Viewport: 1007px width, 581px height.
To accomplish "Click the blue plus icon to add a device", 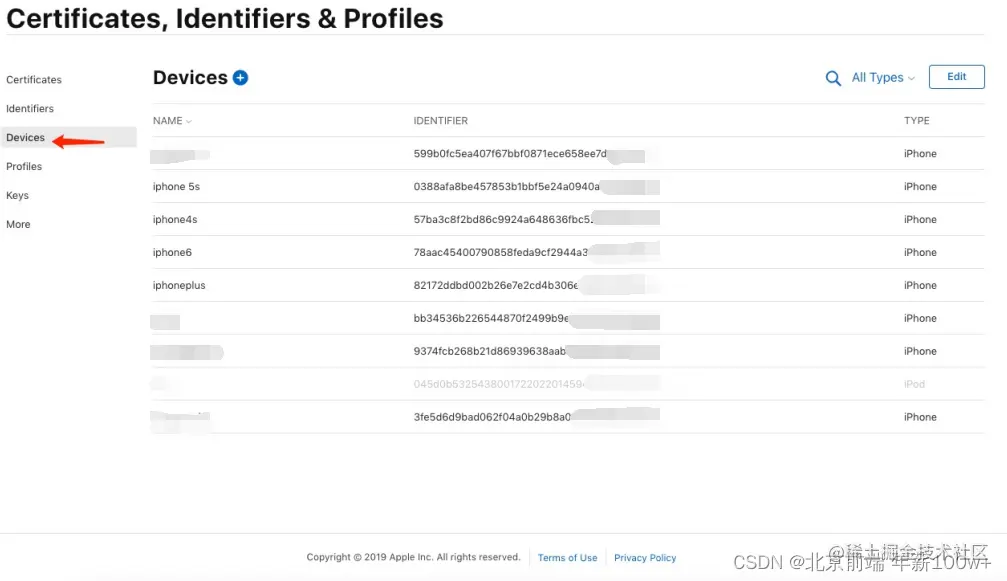I will tap(240, 78).
